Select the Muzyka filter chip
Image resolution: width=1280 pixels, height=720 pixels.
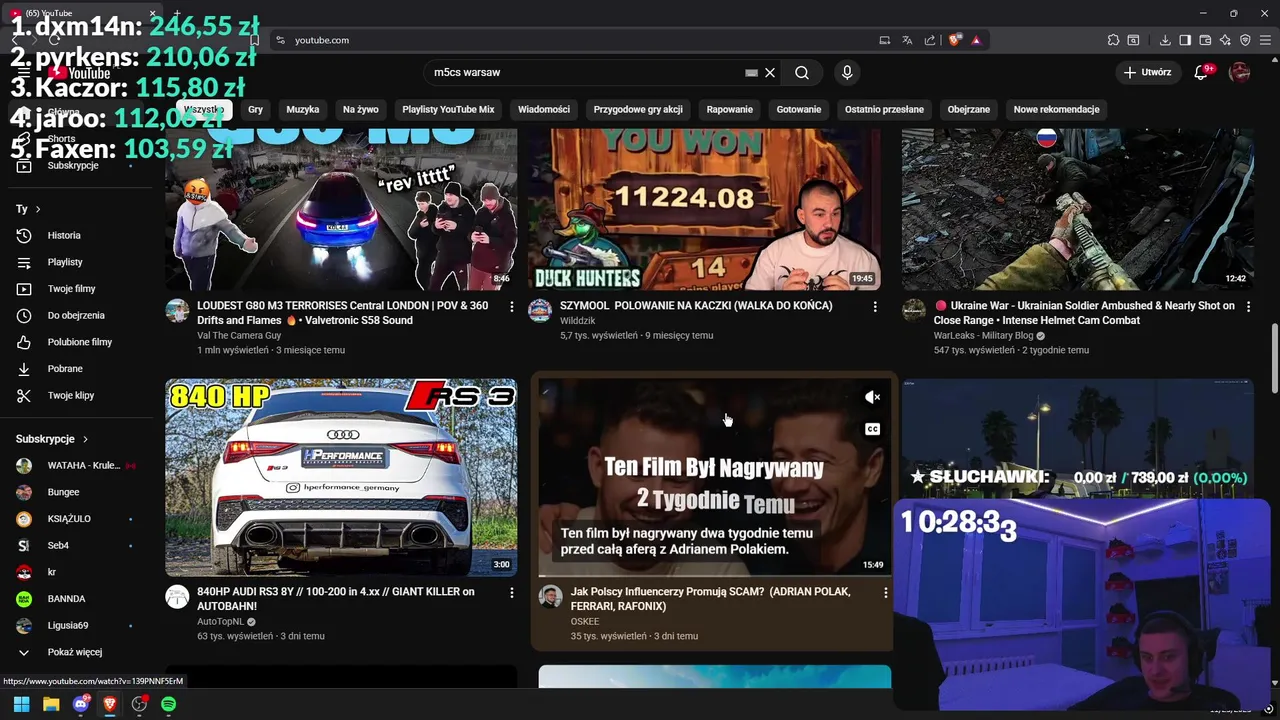(x=303, y=109)
